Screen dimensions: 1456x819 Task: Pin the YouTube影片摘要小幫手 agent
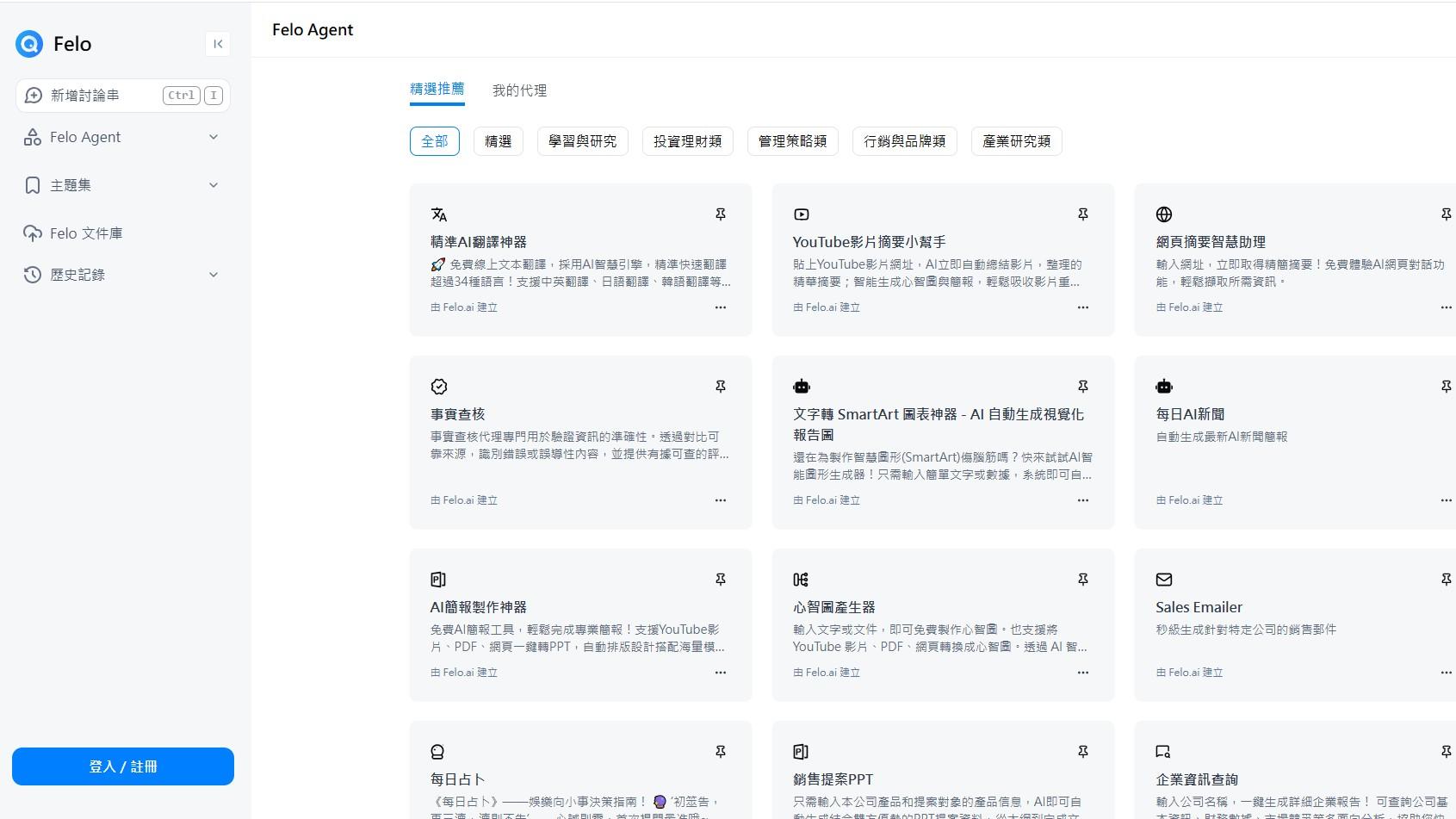pyautogui.click(x=1083, y=214)
